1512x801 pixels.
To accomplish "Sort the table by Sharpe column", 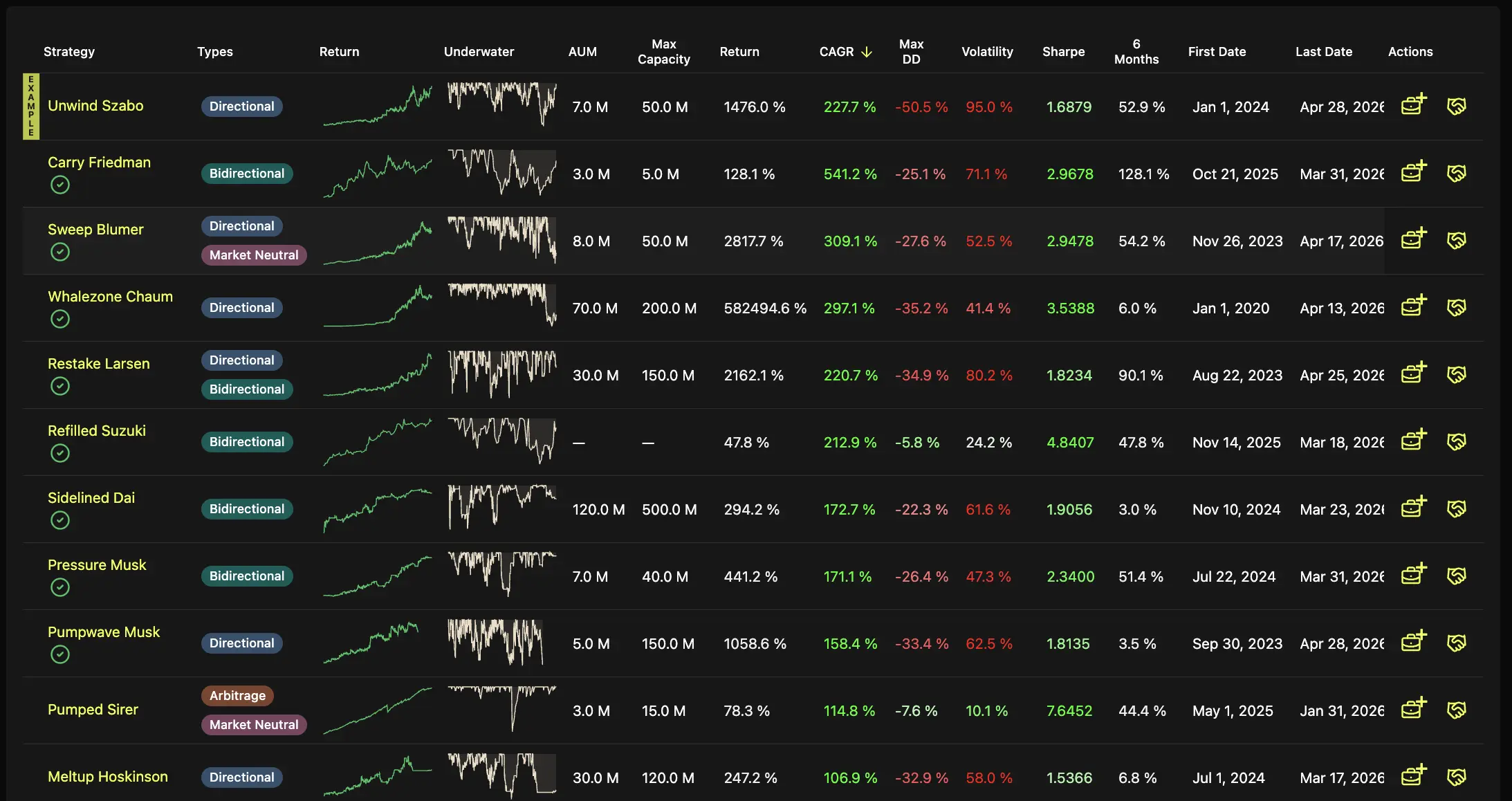I will coord(1063,52).
